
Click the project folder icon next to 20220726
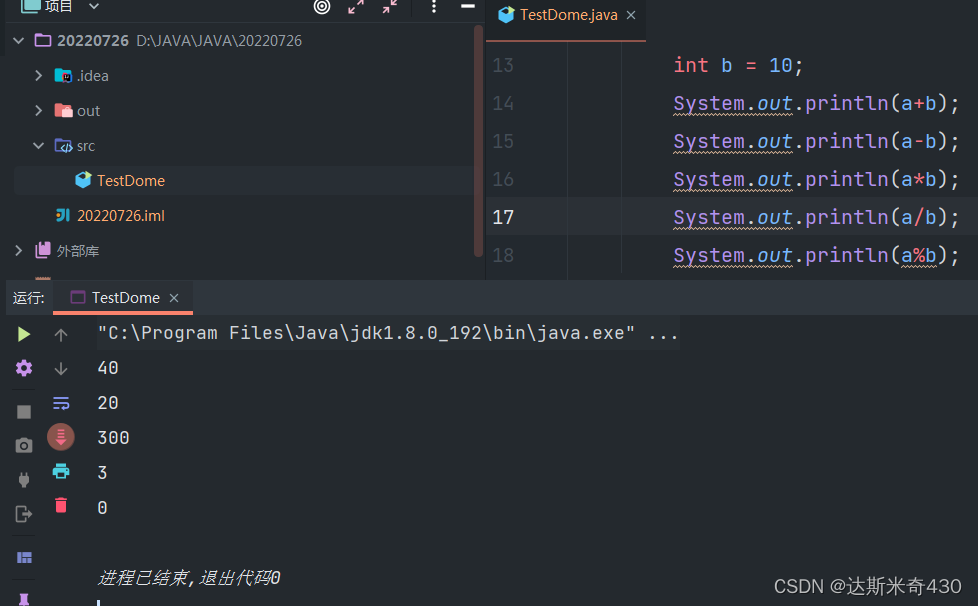43,41
